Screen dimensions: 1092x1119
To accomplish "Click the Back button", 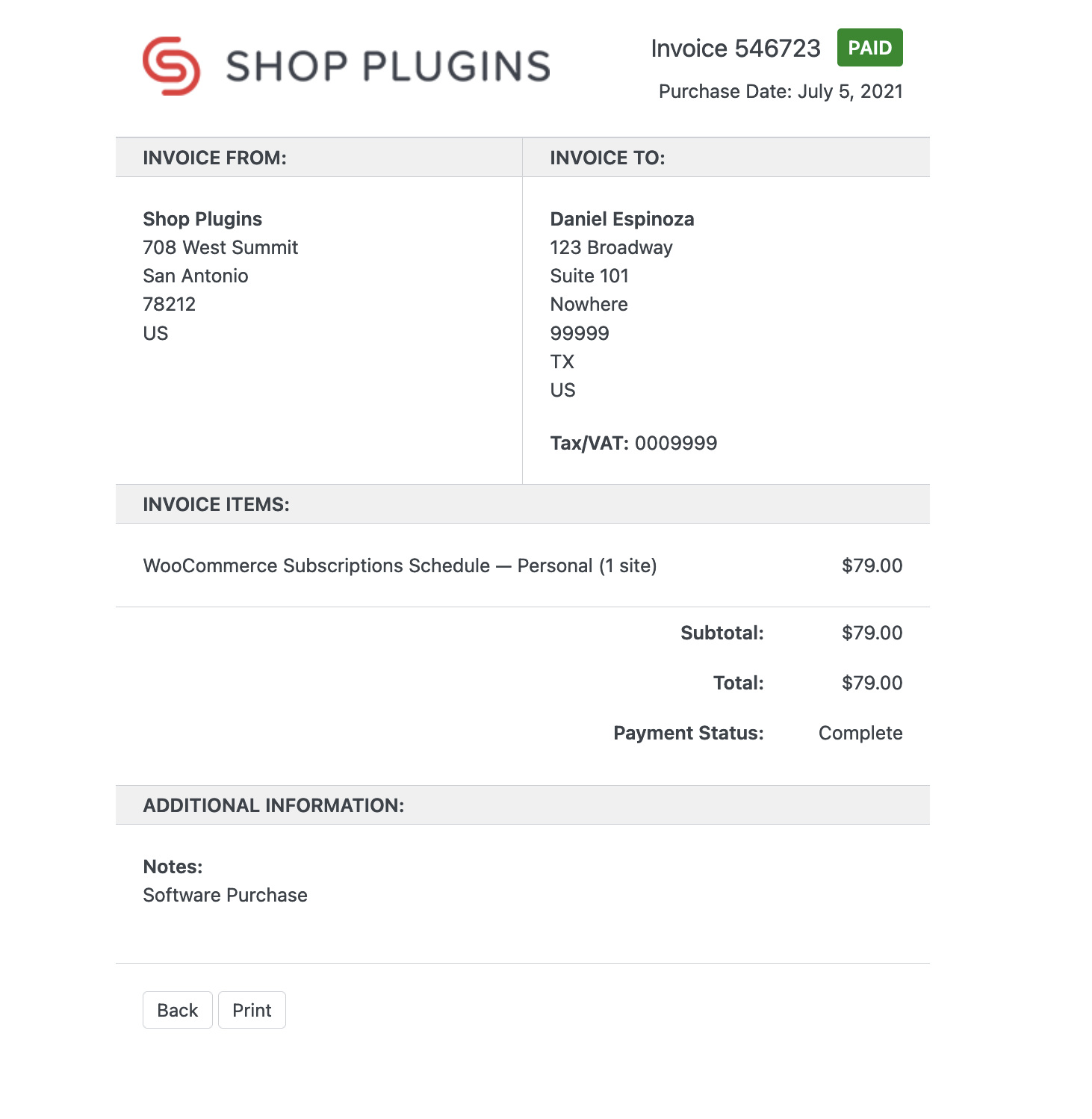I will pos(177,1009).
